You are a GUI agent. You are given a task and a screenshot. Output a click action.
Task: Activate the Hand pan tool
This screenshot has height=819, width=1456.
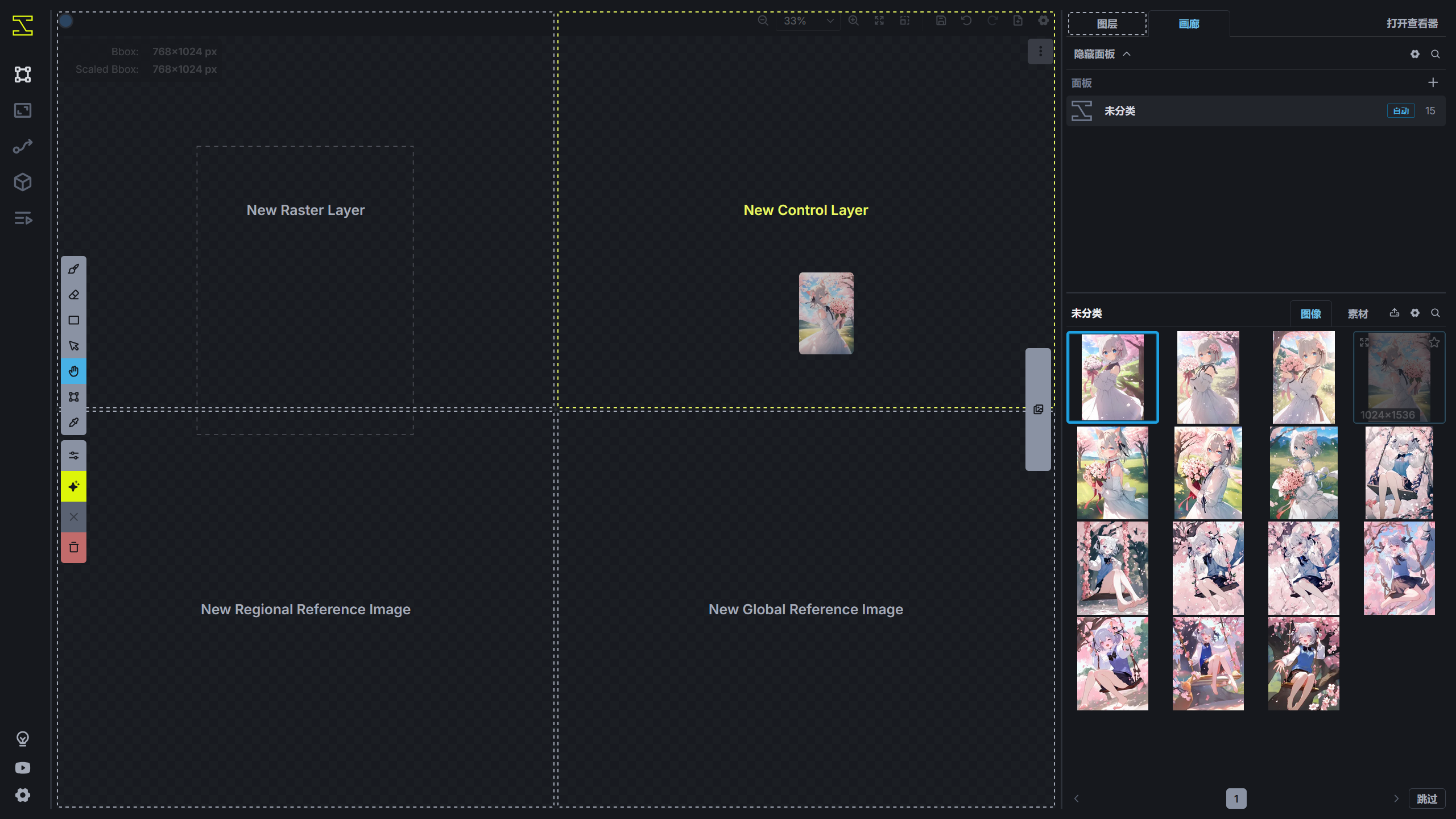[x=73, y=371]
